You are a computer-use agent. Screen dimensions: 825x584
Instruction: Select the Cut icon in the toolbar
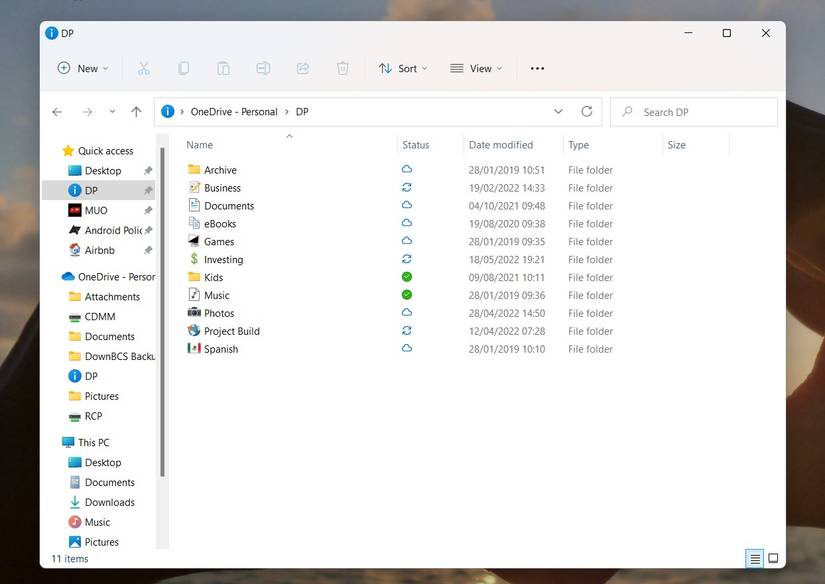tap(143, 68)
